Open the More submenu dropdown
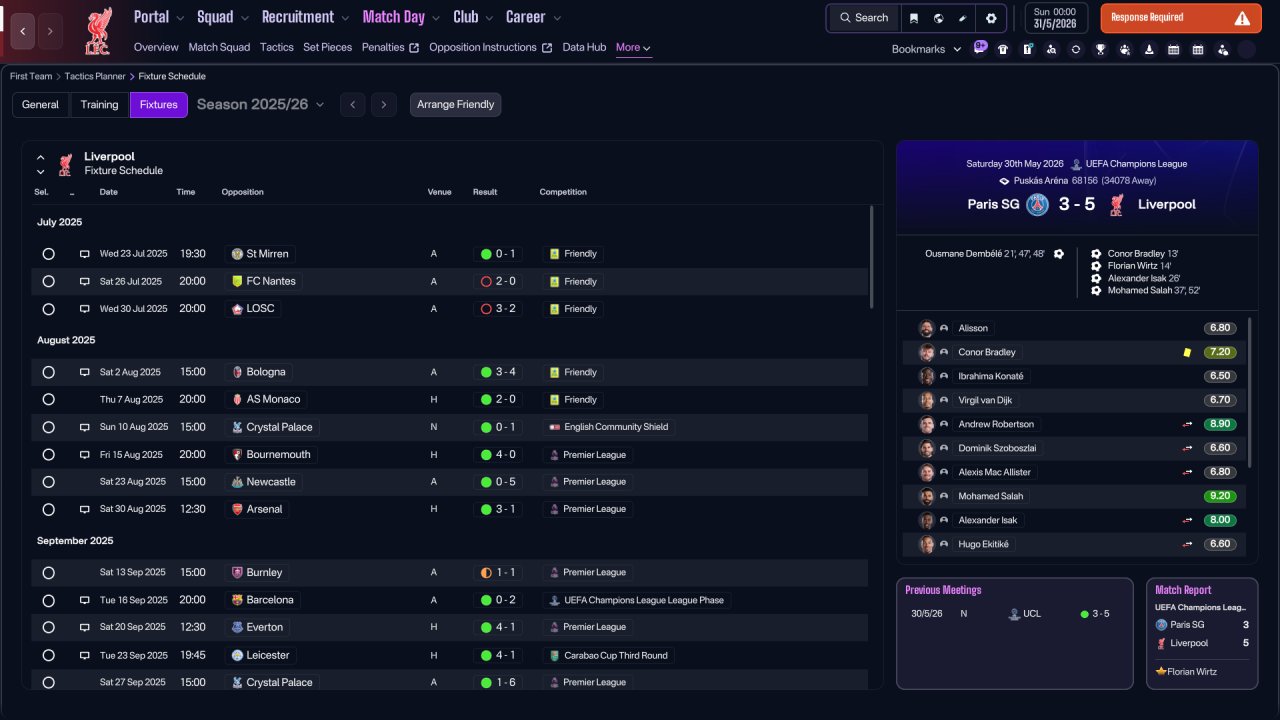The width and height of the screenshot is (1280, 720). coord(634,48)
